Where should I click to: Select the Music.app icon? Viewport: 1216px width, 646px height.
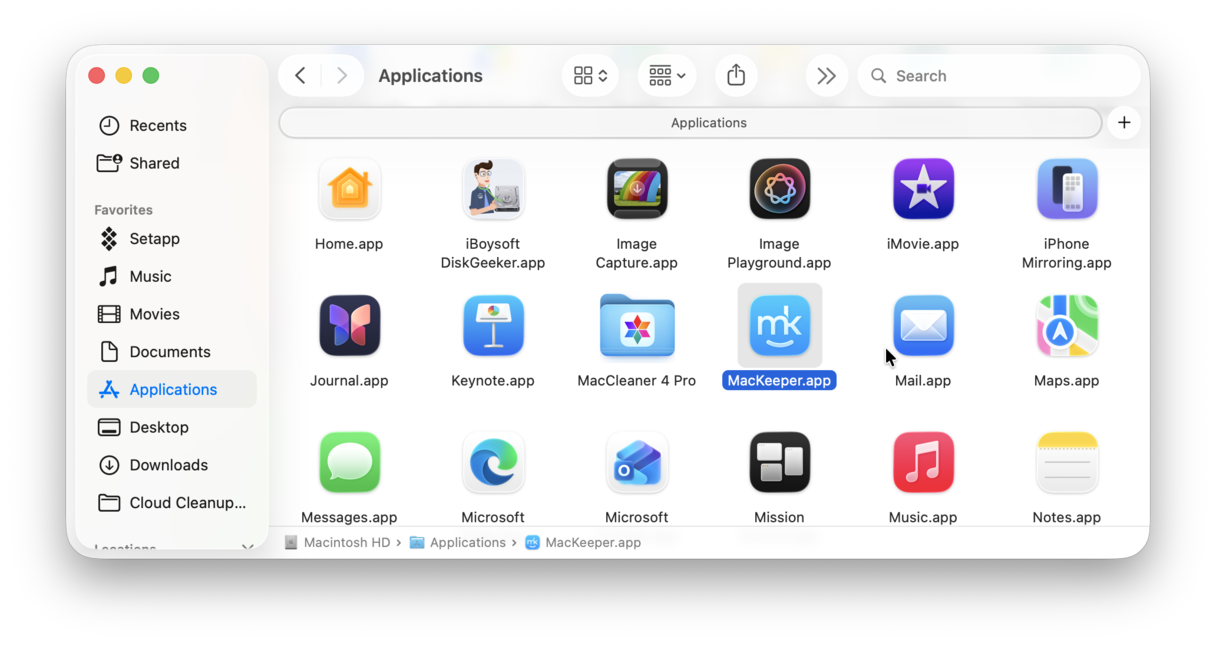pos(923,463)
